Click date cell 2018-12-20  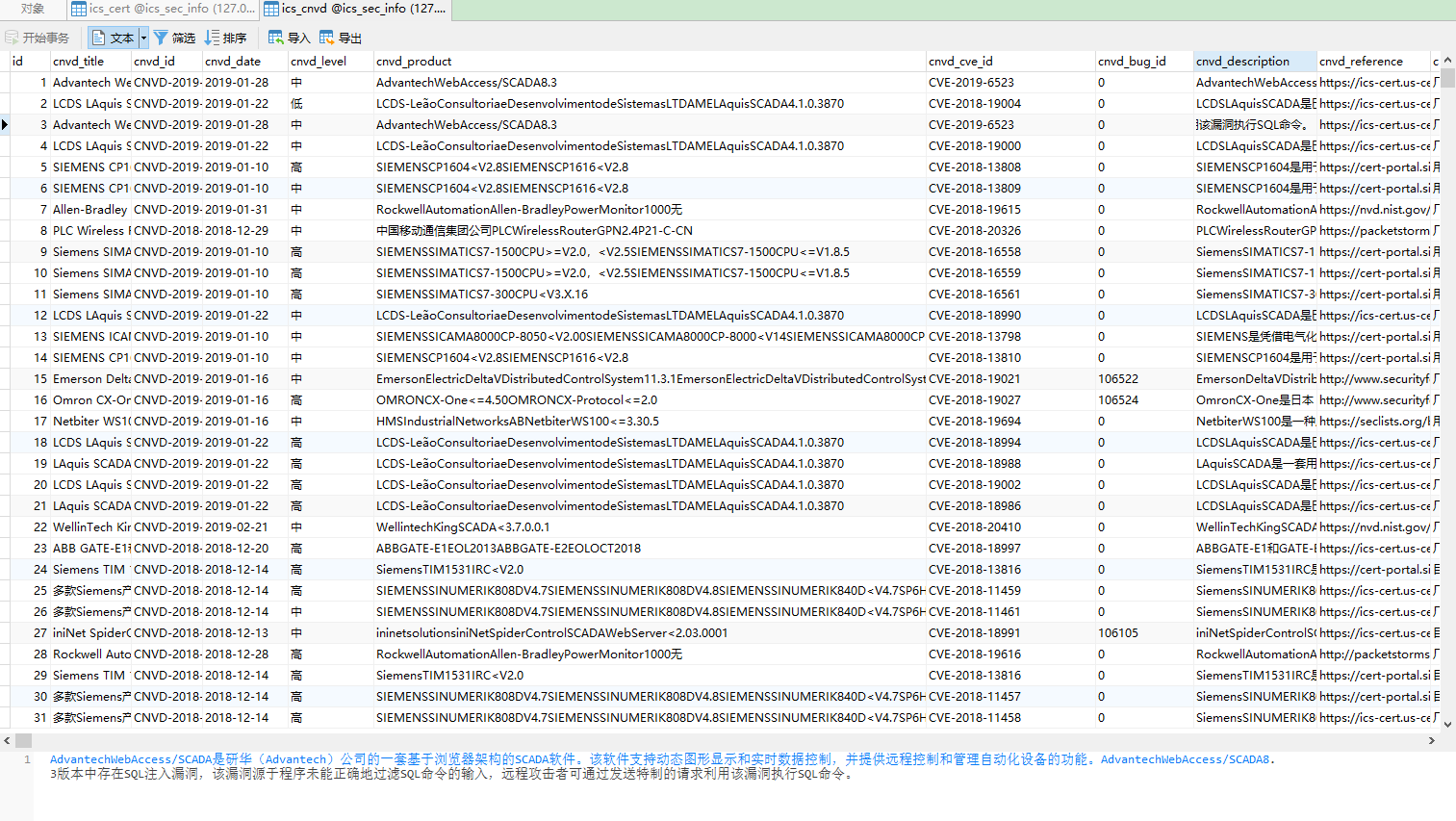tap(245, 548)
